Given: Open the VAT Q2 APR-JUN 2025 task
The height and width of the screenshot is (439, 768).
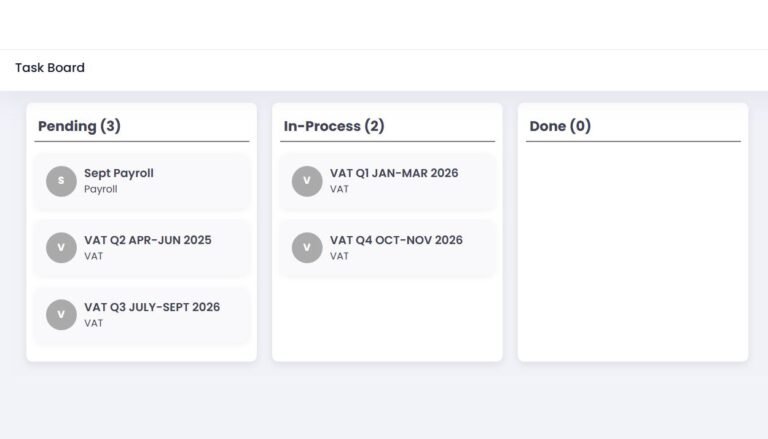Looking at the screenshot, I should 147,240.
